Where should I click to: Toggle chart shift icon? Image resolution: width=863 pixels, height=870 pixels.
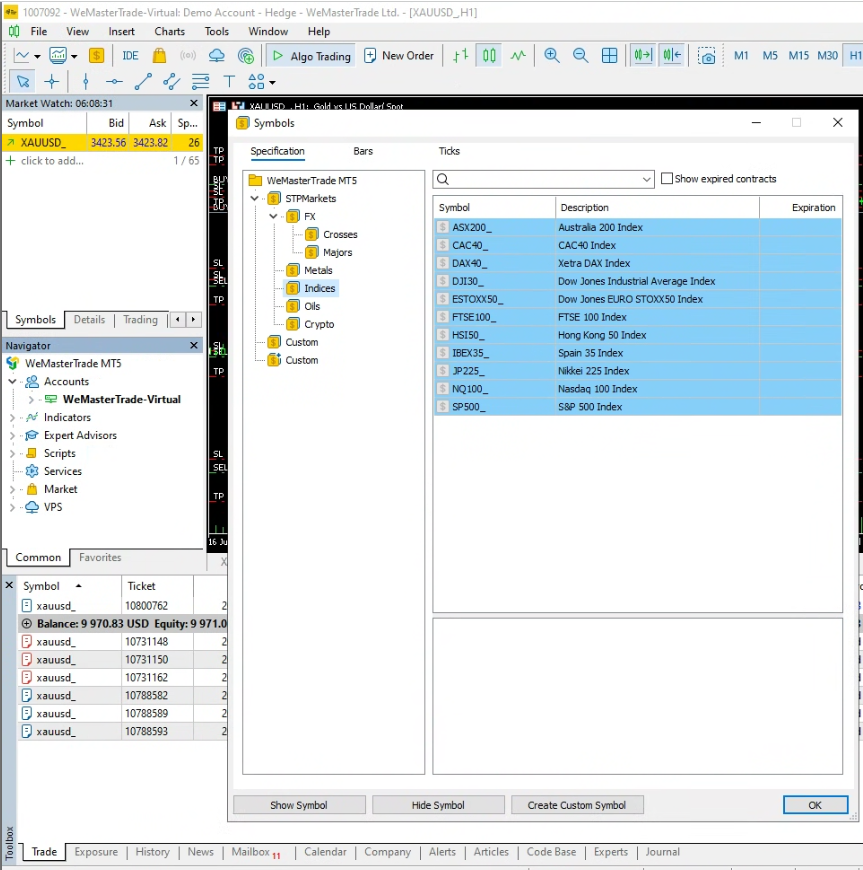click(672, 55)
